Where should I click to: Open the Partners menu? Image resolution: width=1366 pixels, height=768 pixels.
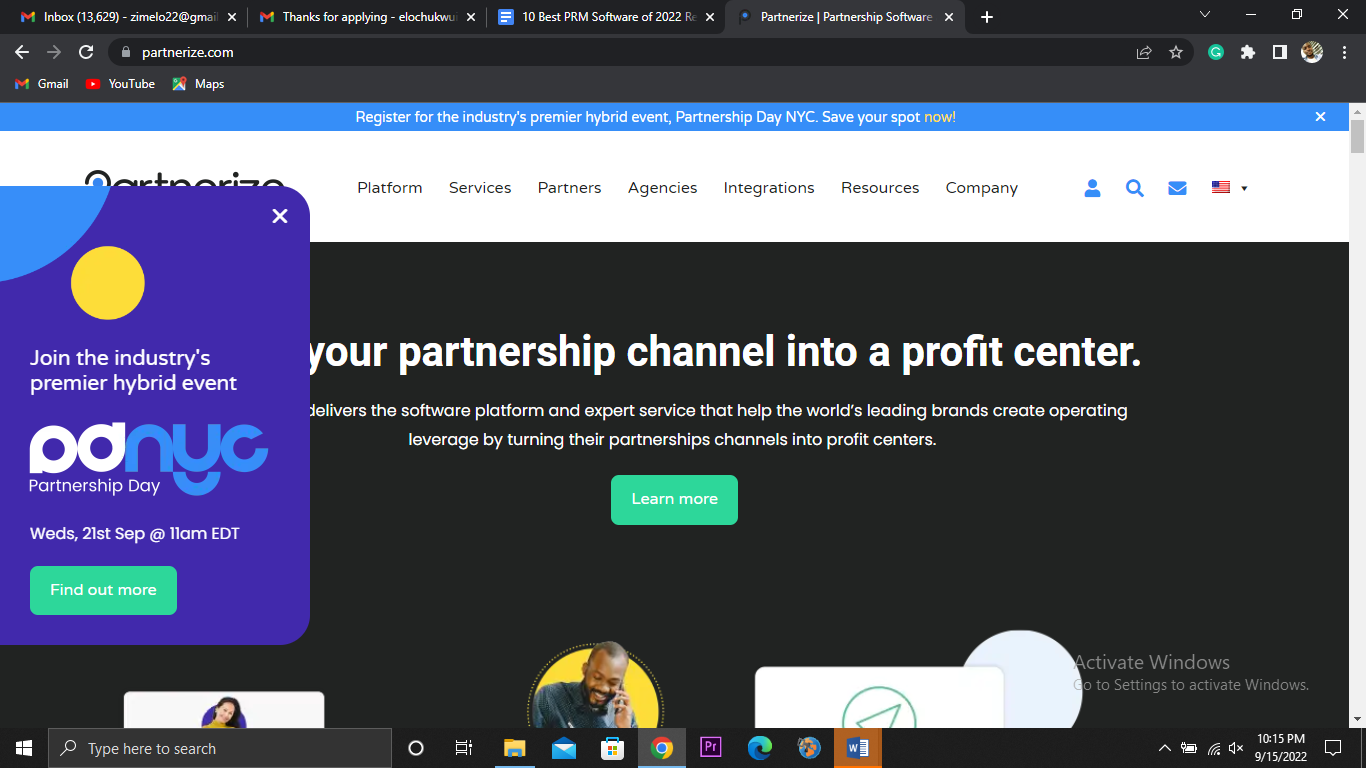[569, 188]
